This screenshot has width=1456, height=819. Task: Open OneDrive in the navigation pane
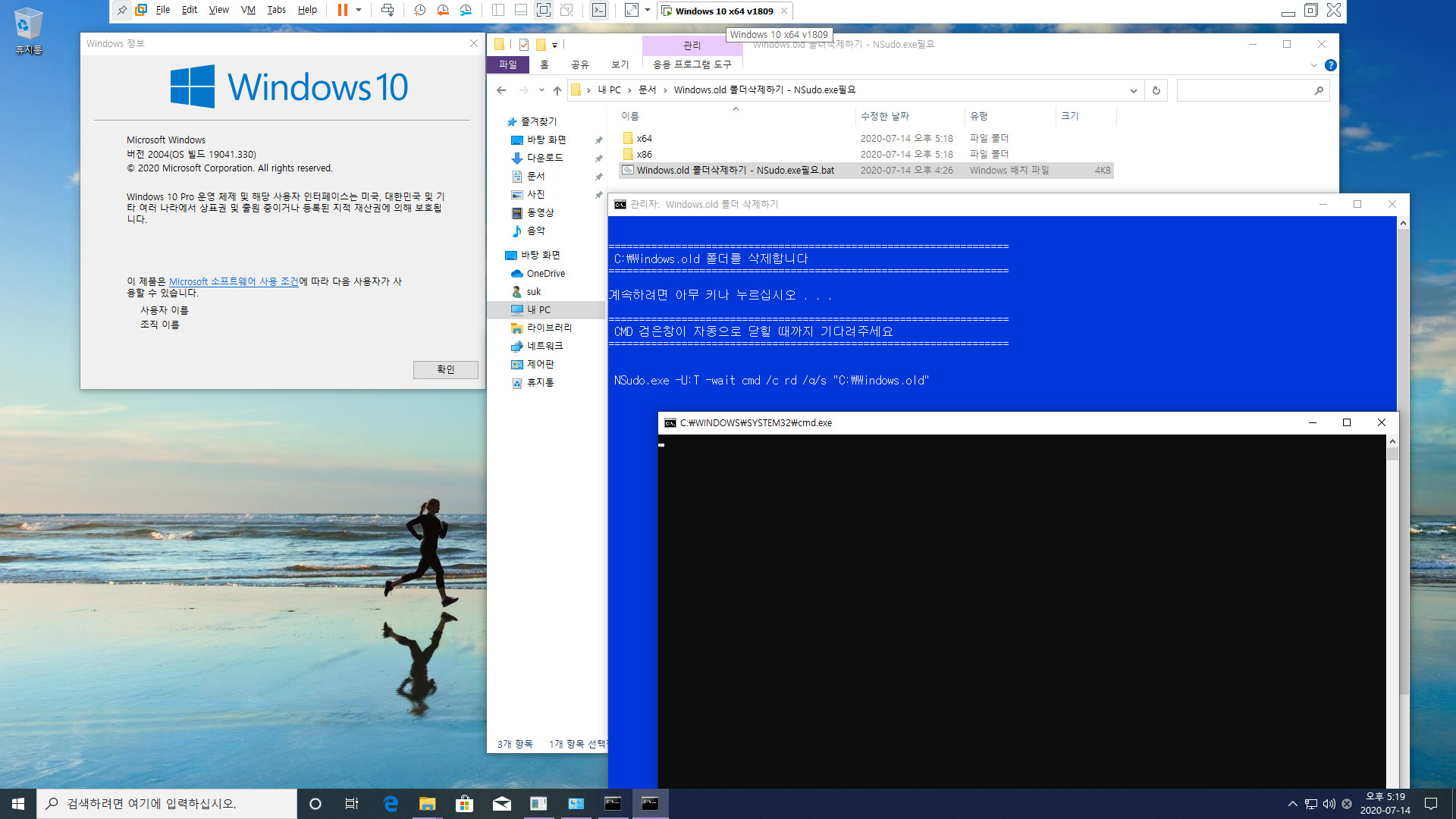545,274
